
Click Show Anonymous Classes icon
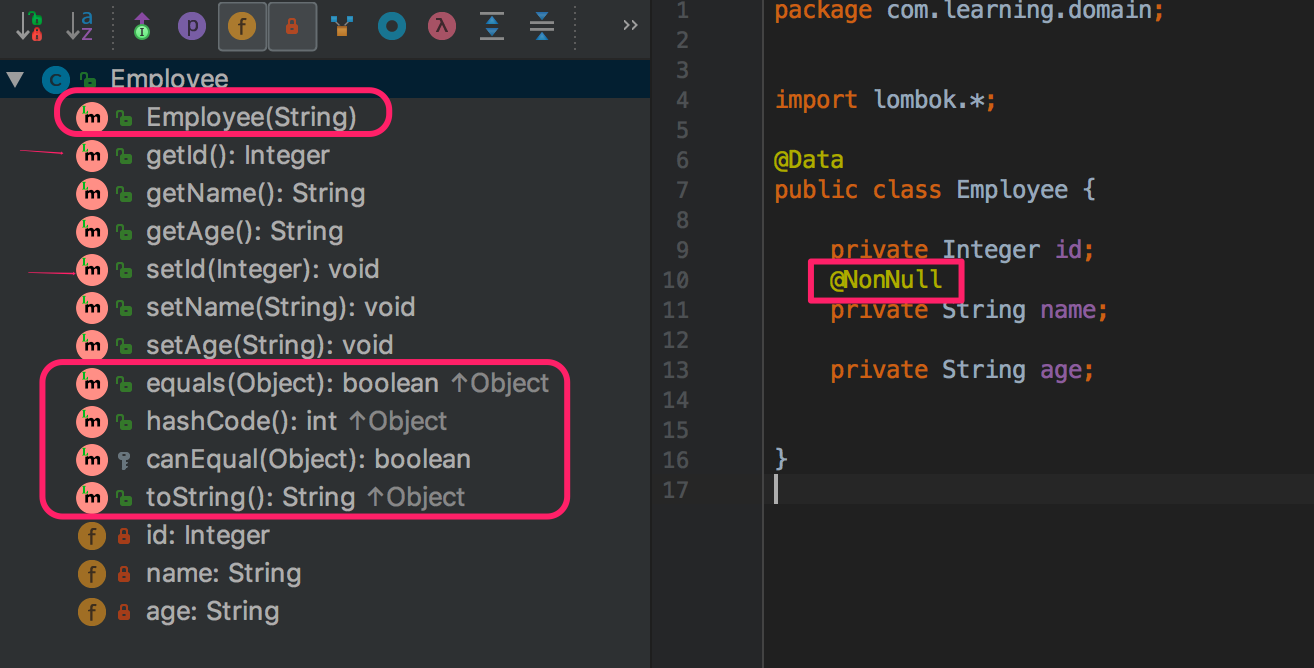(x=342, y=26)
